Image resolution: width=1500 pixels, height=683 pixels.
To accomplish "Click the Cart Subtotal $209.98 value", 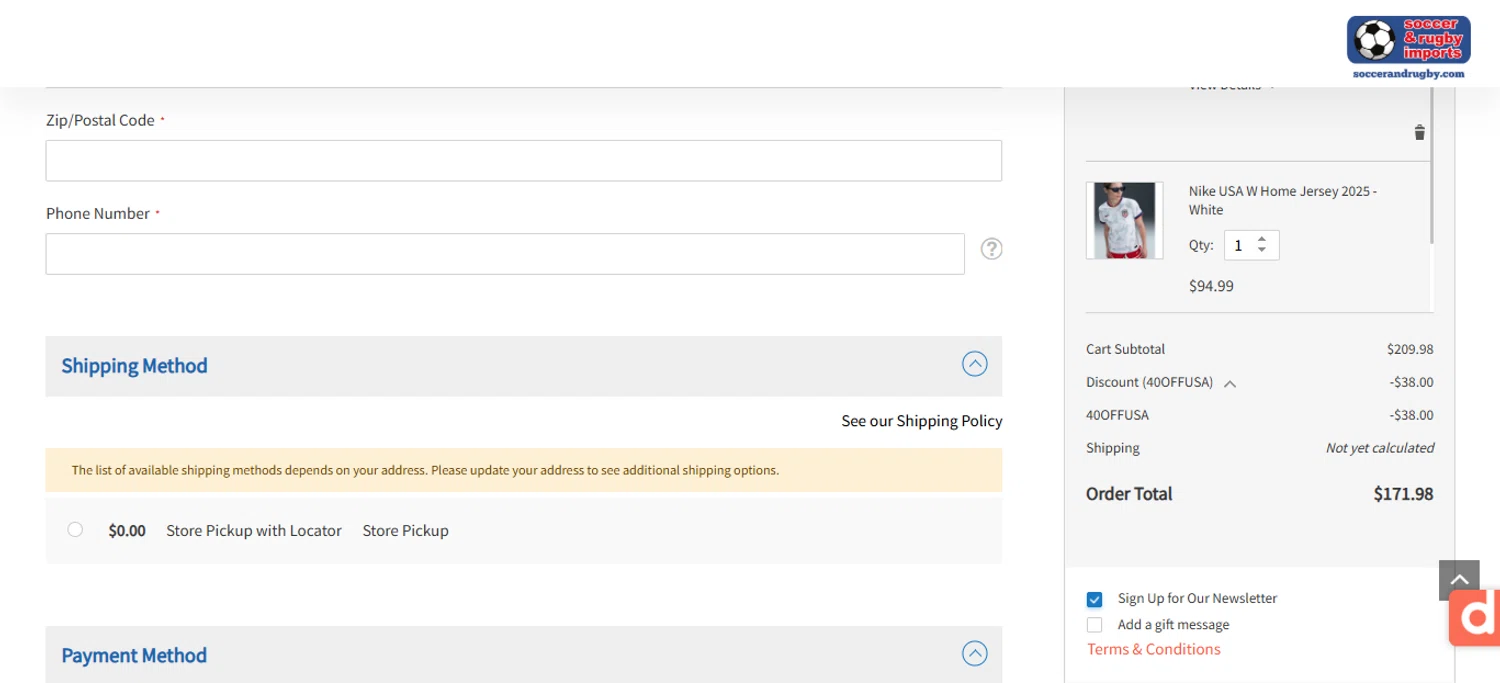I will 1410,349.
